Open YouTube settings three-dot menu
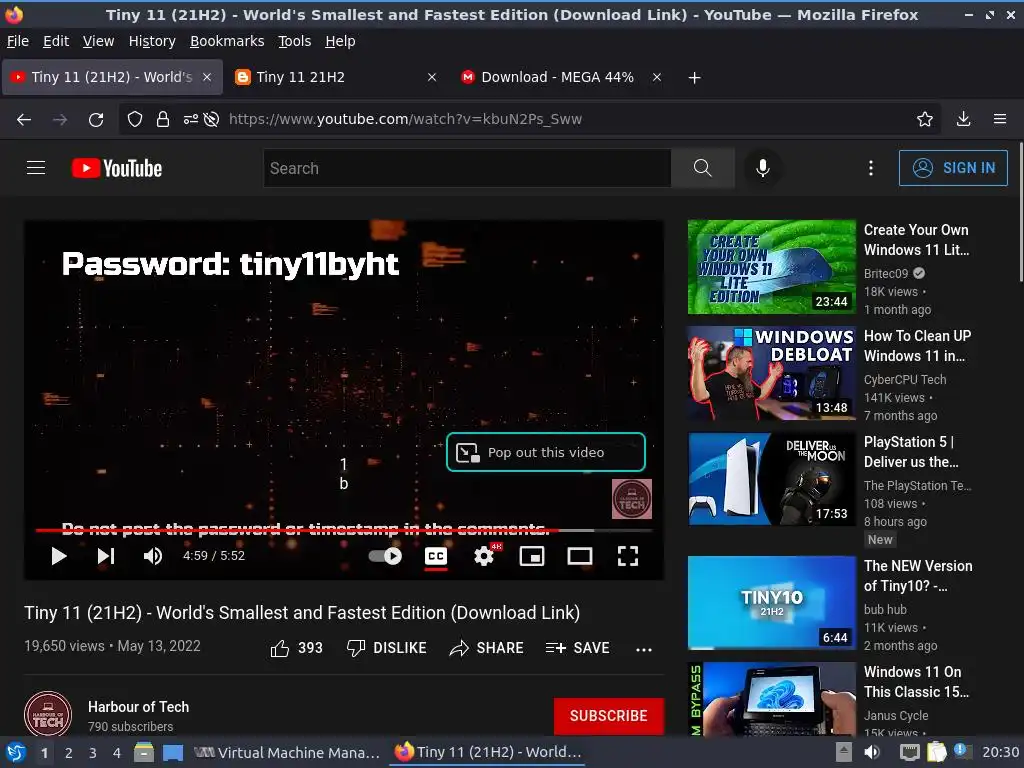 871,168
